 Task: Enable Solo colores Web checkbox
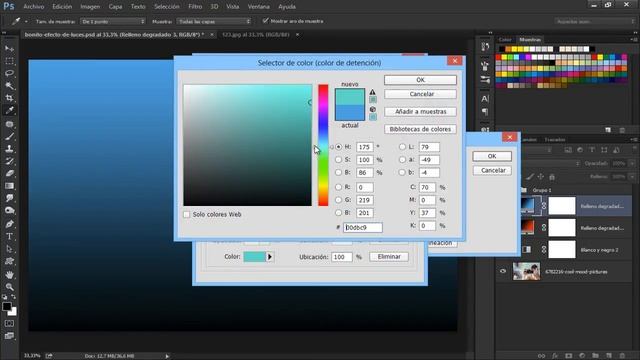(x=187, y=214)
